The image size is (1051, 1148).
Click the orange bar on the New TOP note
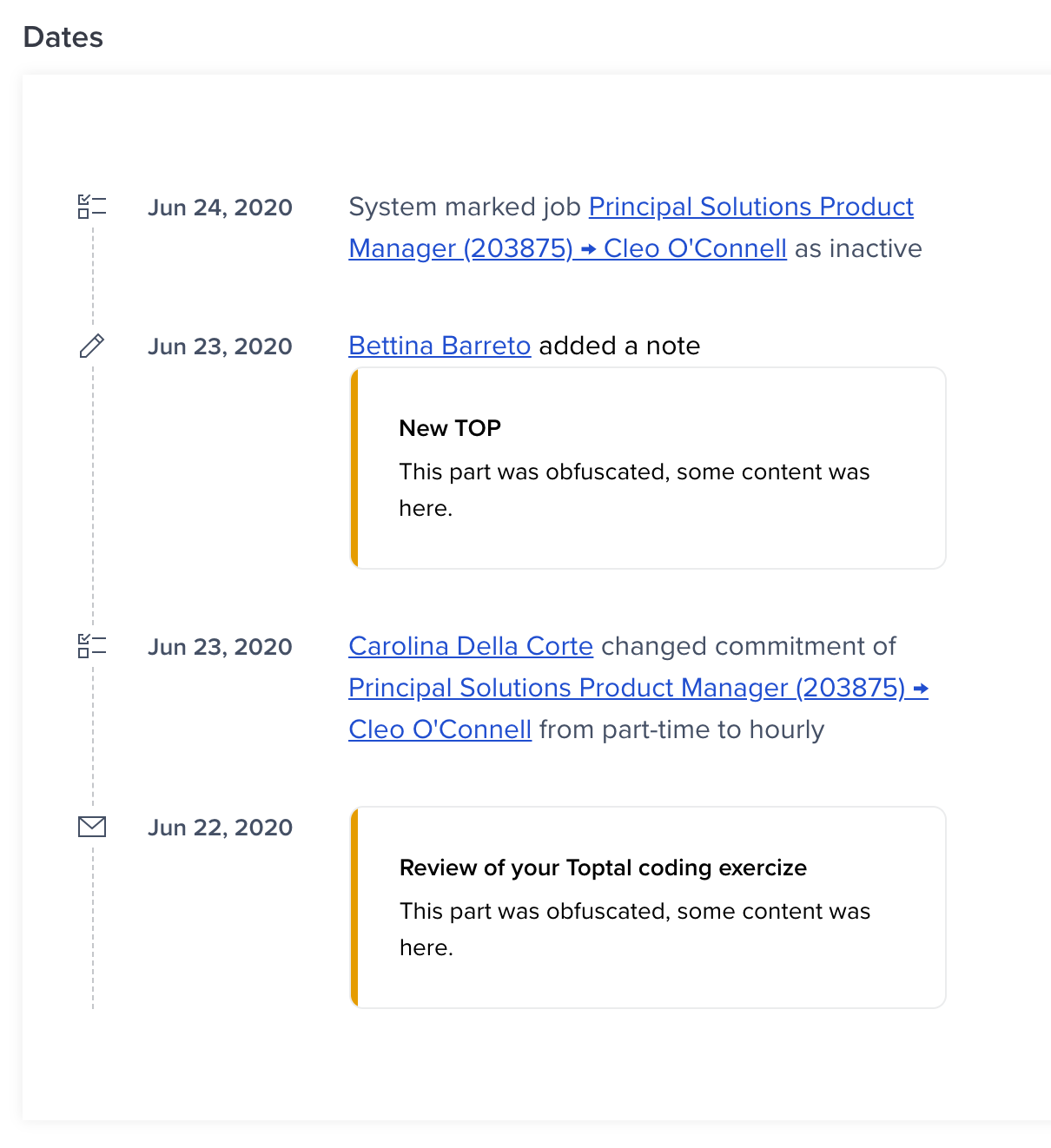click(x=356, y=468)
